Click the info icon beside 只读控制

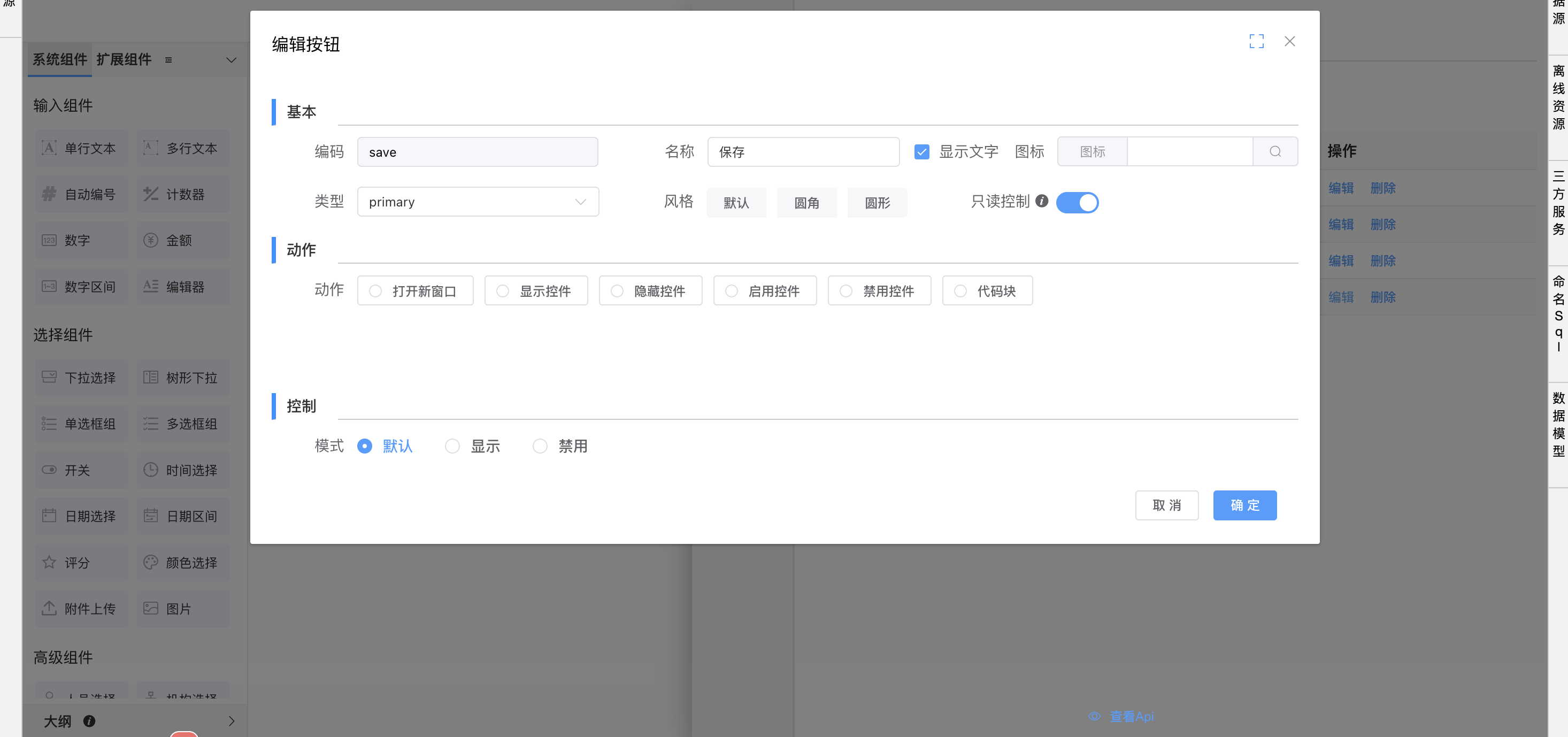[1041, 201]
